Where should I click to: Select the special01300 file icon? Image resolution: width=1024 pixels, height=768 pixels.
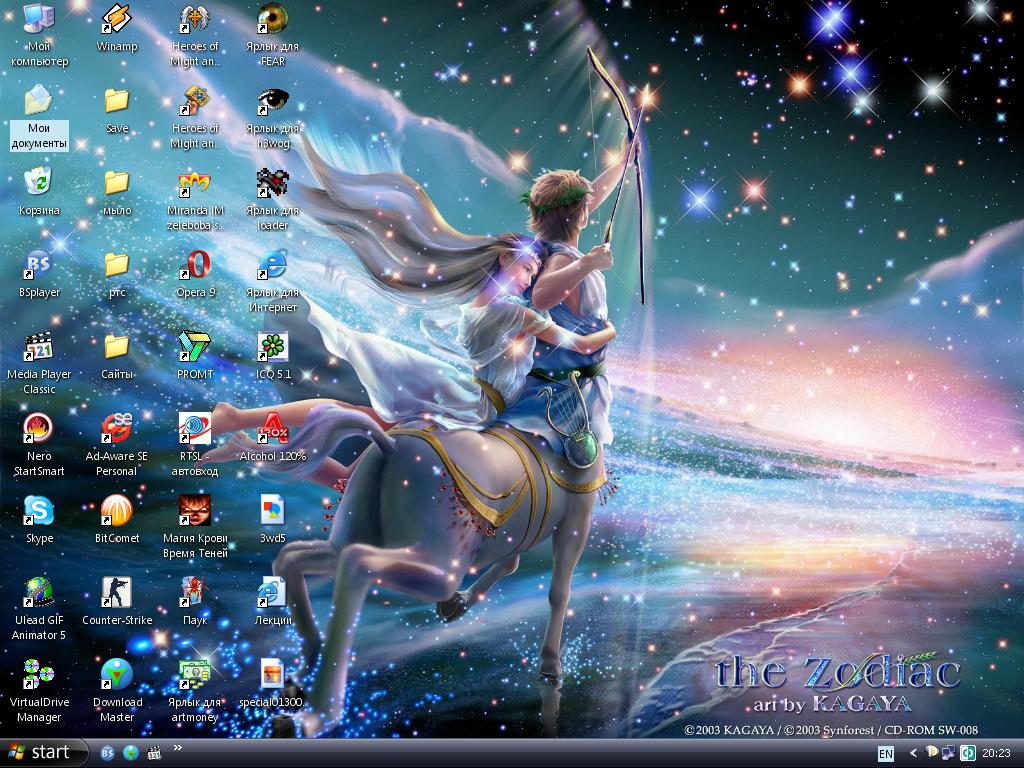click(272, 684)
